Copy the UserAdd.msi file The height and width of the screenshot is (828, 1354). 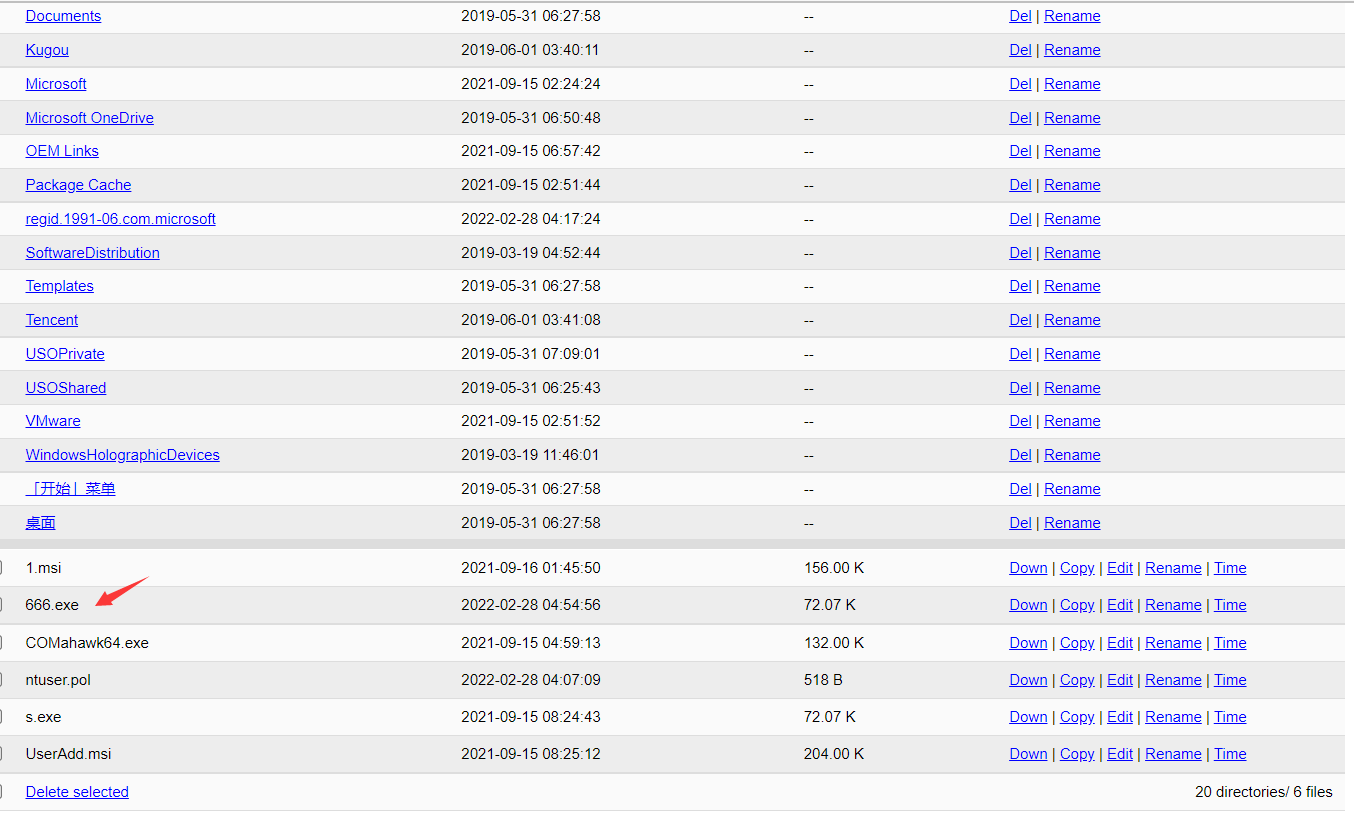click(x=1077, y=754)
